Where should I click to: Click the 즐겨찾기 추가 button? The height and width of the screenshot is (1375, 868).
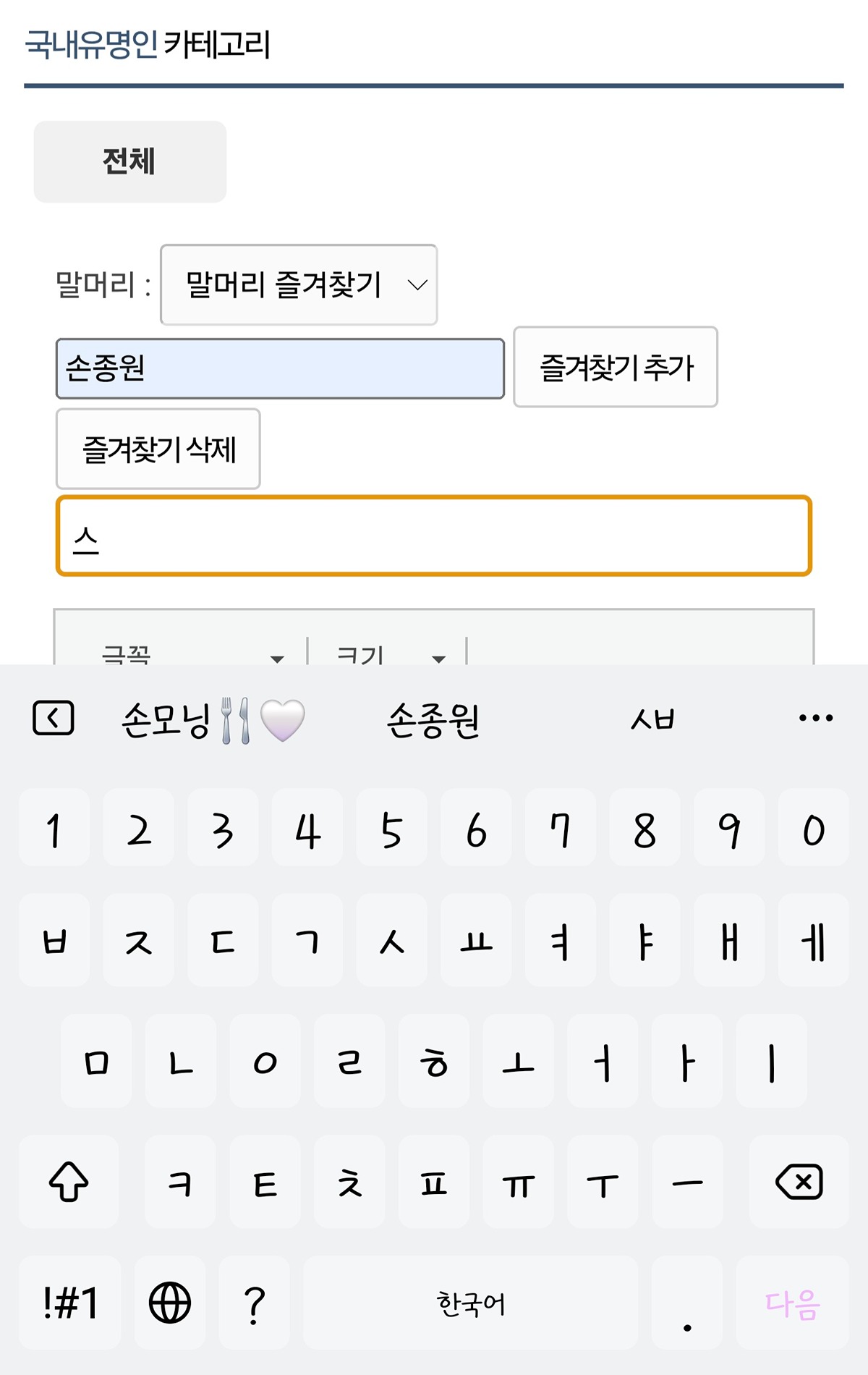coord(616,367)
